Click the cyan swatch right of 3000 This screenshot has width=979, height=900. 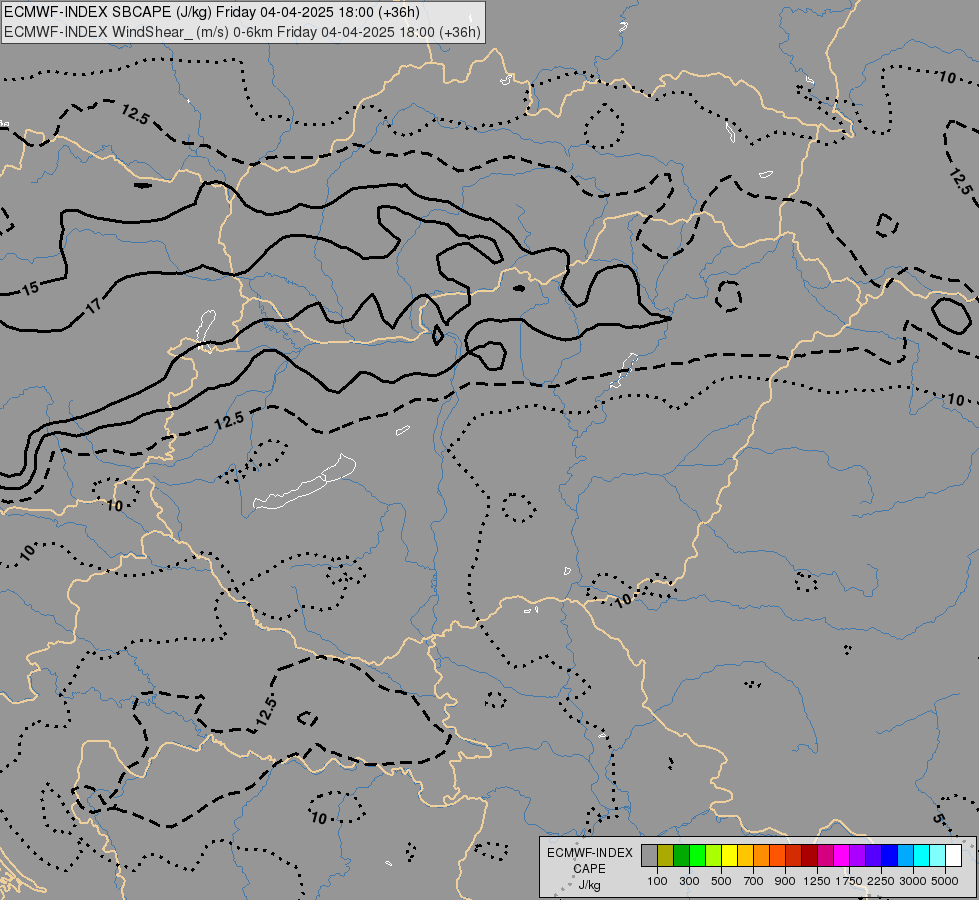[921, 856]
